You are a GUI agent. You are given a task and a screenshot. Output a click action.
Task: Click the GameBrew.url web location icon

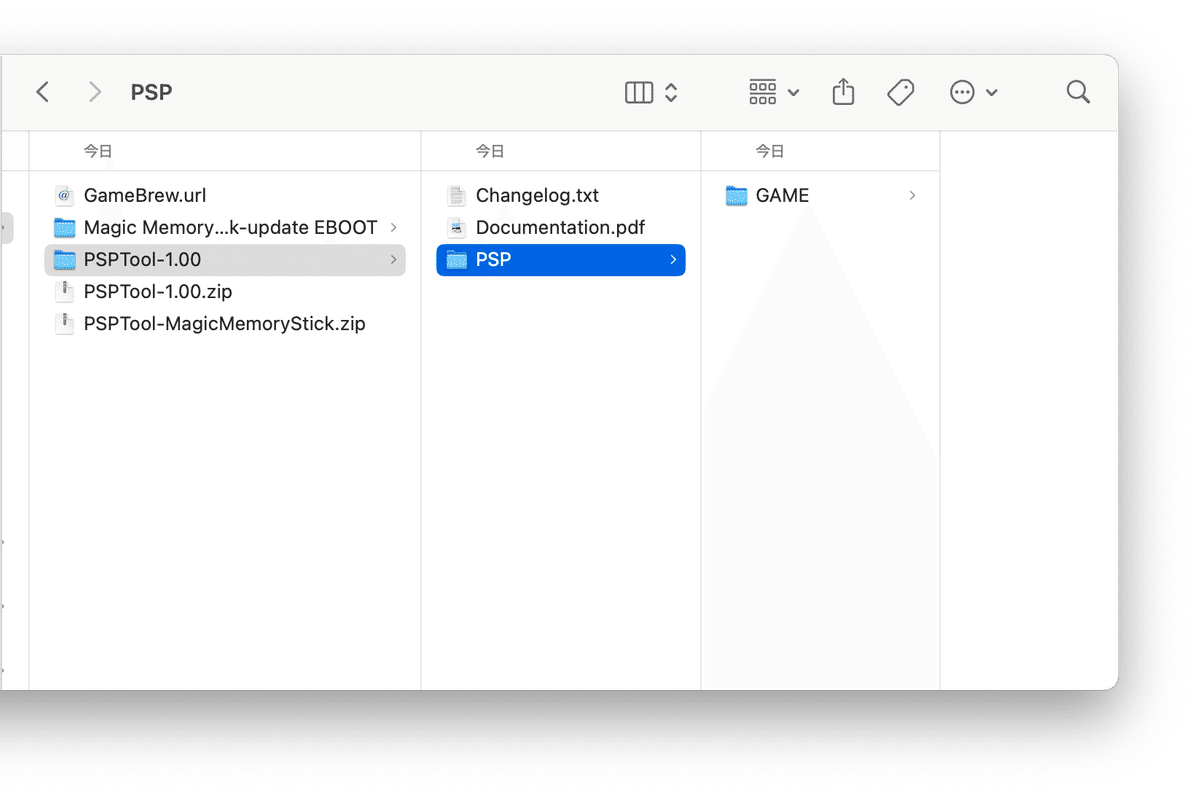pyautogui.click(x=65, y=196)
